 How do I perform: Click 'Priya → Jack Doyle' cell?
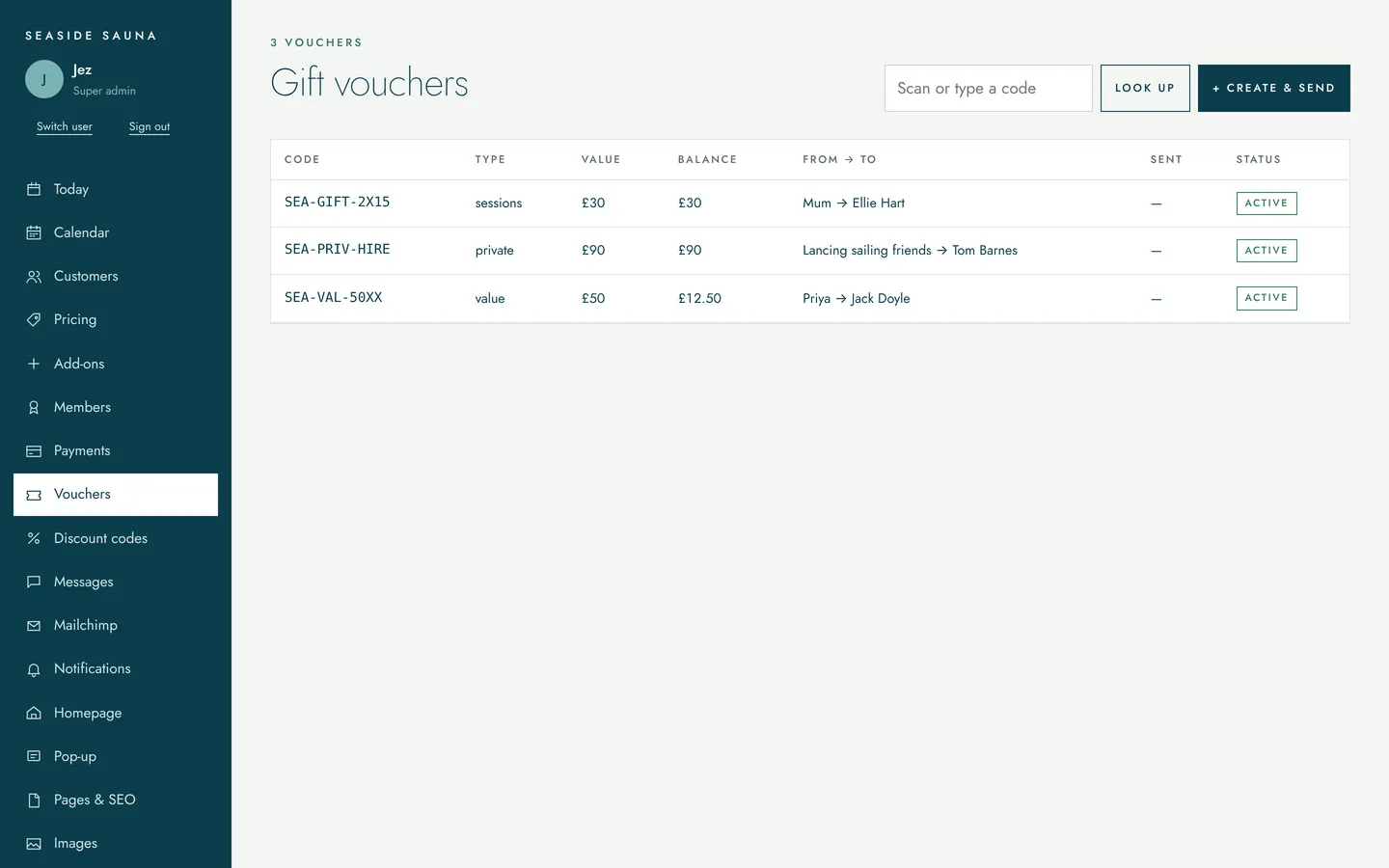point(857,298)
